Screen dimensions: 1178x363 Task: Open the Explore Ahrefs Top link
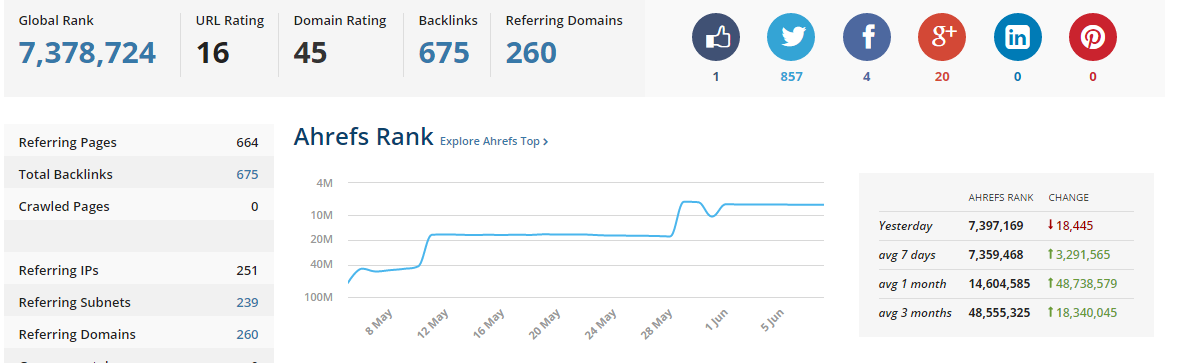pyautogui.click(x=494, y=141)
